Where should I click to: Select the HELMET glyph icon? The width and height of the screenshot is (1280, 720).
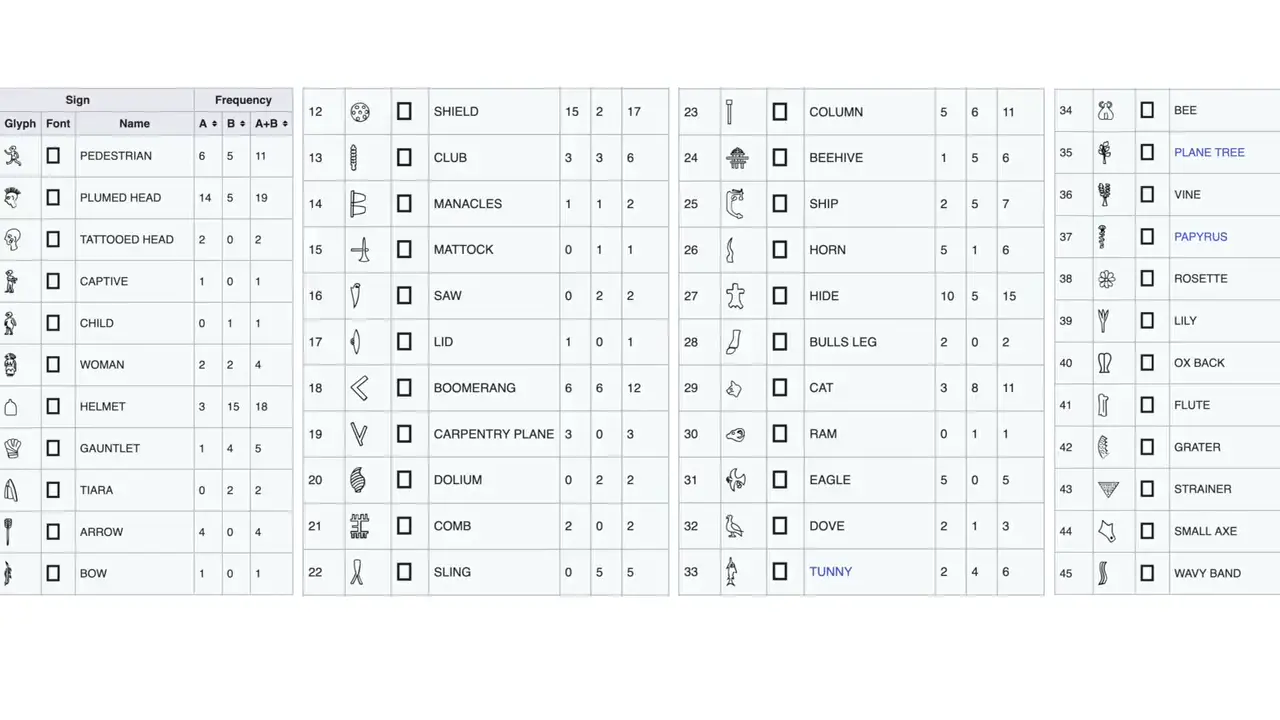click(11, 407)
